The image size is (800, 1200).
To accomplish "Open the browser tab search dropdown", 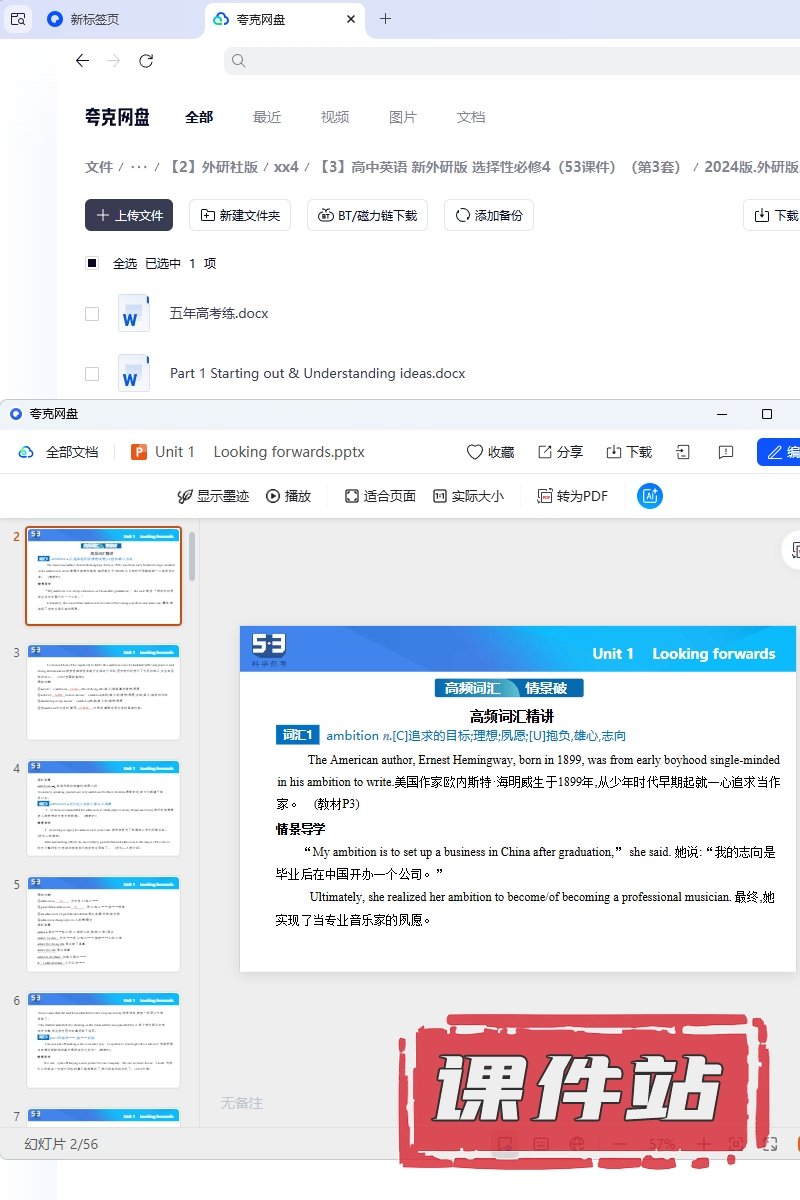I will click(18, 19).
